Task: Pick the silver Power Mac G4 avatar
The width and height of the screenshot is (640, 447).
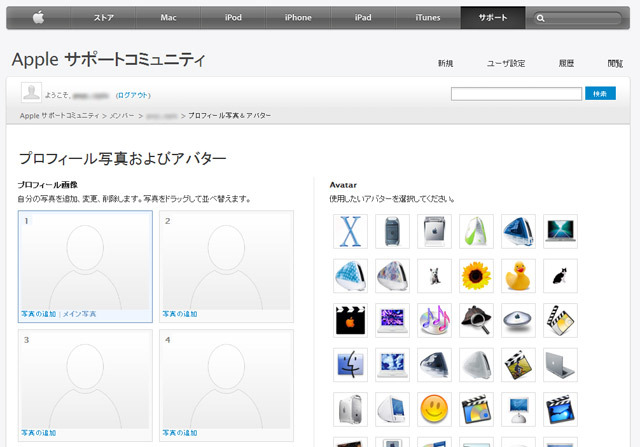Action: pyautogui.click(x=350, y=409)
